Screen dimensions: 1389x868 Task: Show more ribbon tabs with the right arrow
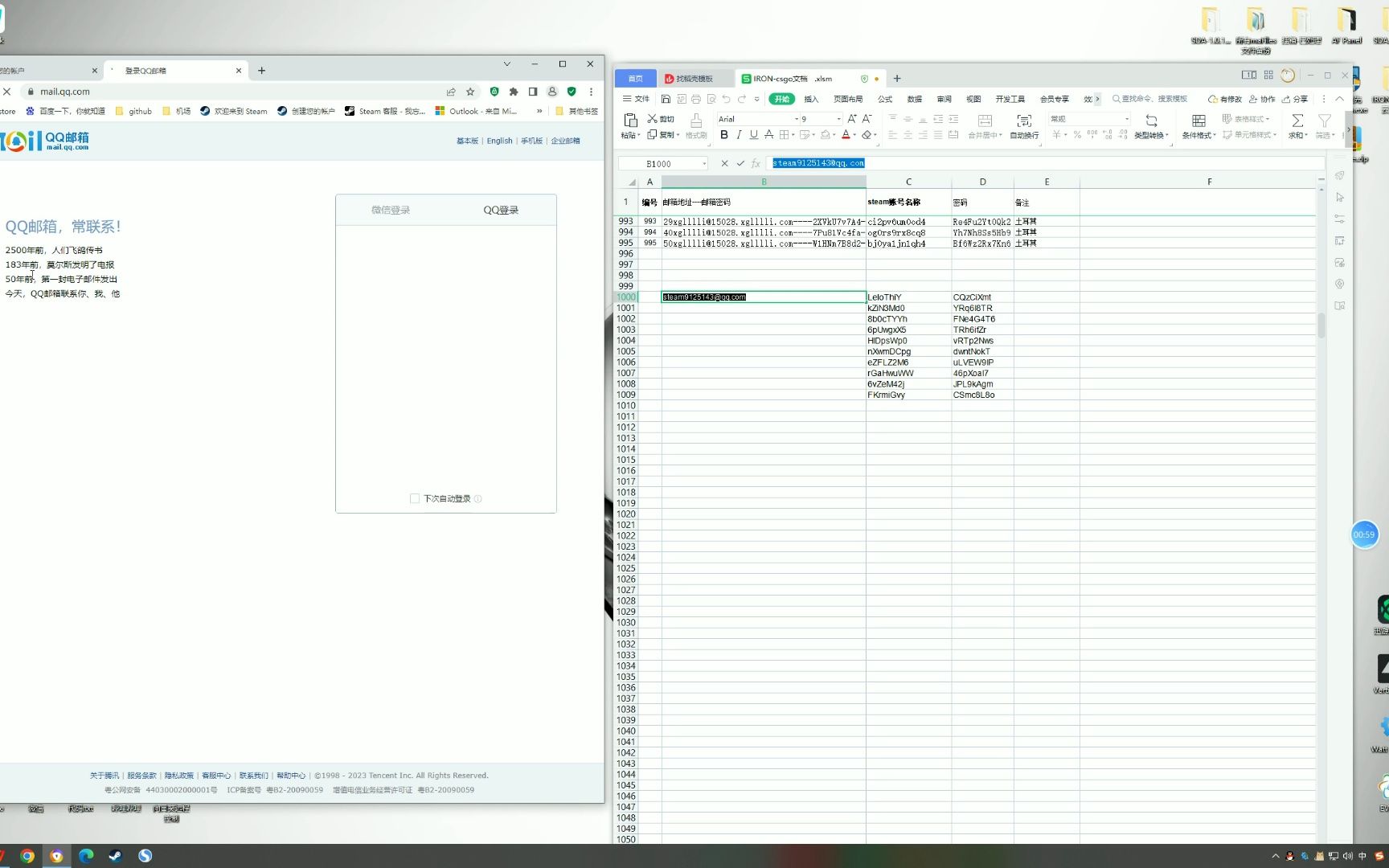pyautogui.click(x=1097, y=99)
